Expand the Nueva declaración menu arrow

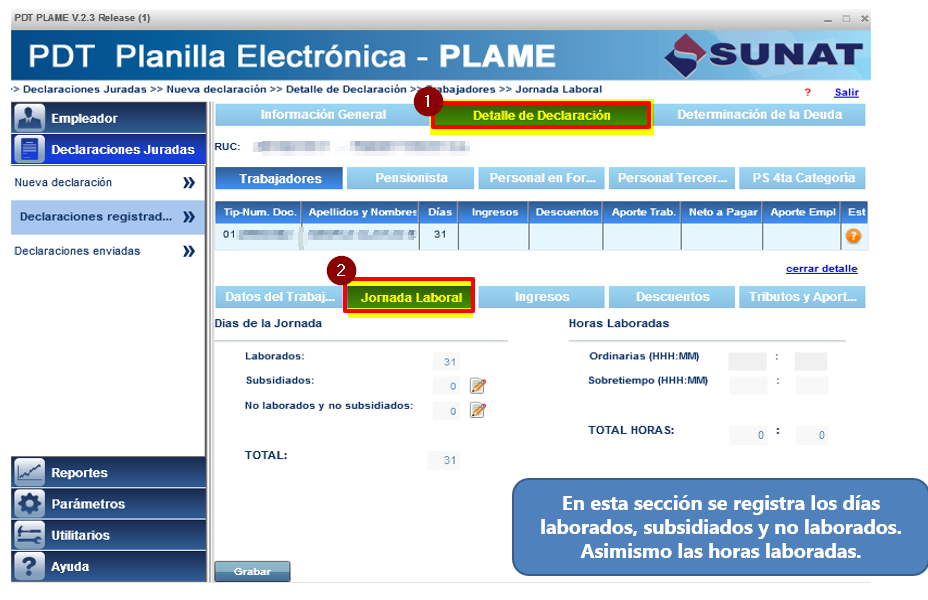[188, 183]
